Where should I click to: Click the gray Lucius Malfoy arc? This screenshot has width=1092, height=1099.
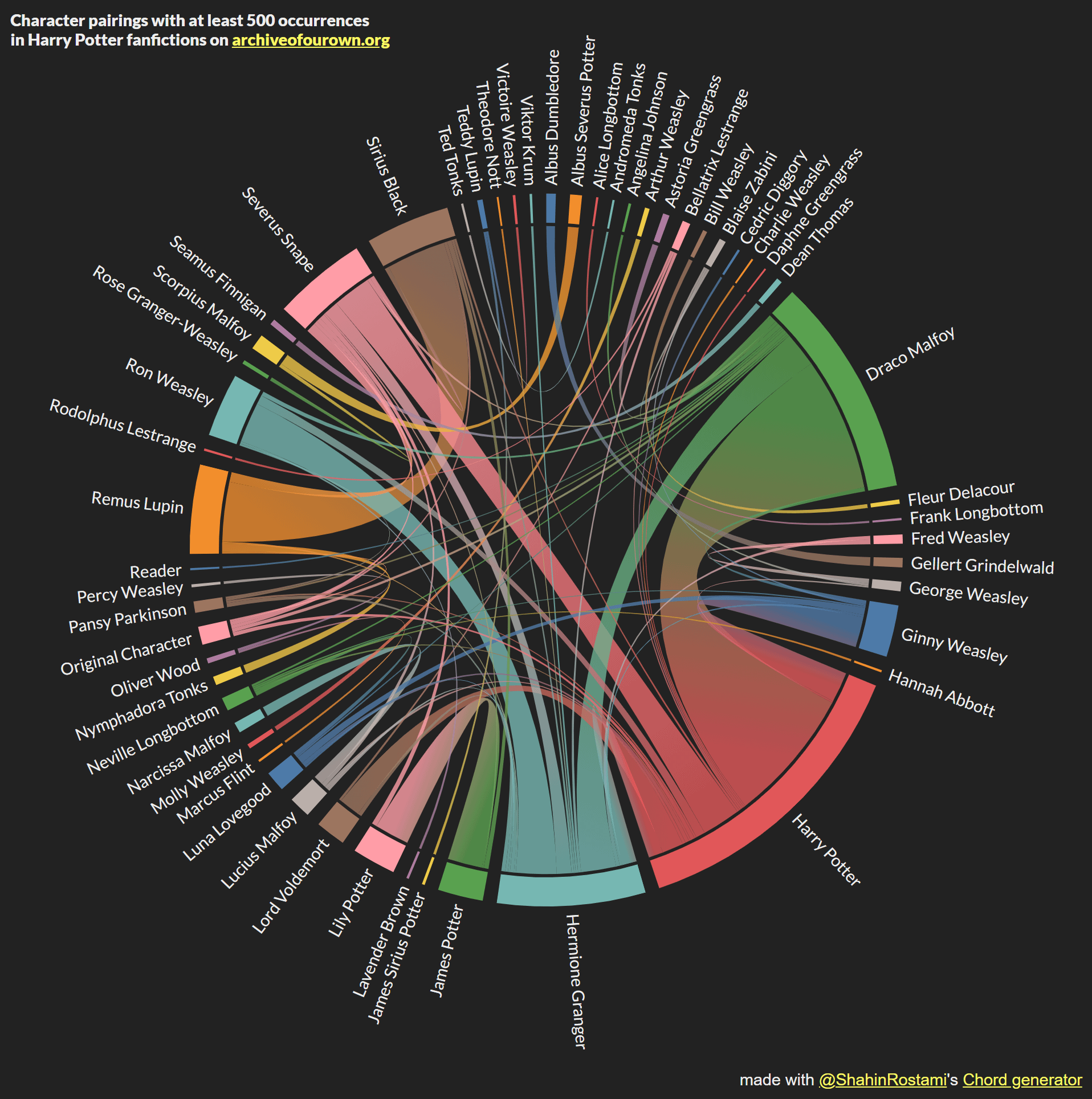[x=309, y=797]
